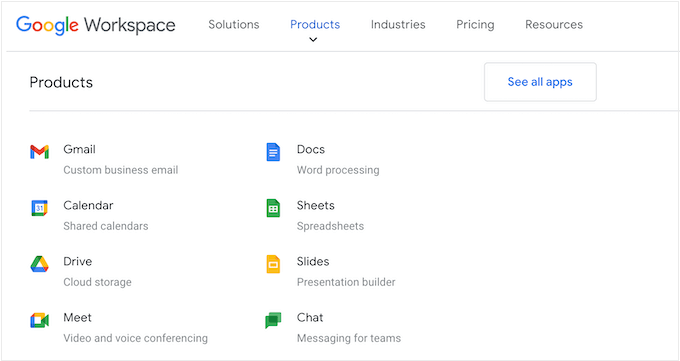Open the Resources menu
Image resolution: width=680 pixels, height=361 pixels.
click(x=554, y=24)
